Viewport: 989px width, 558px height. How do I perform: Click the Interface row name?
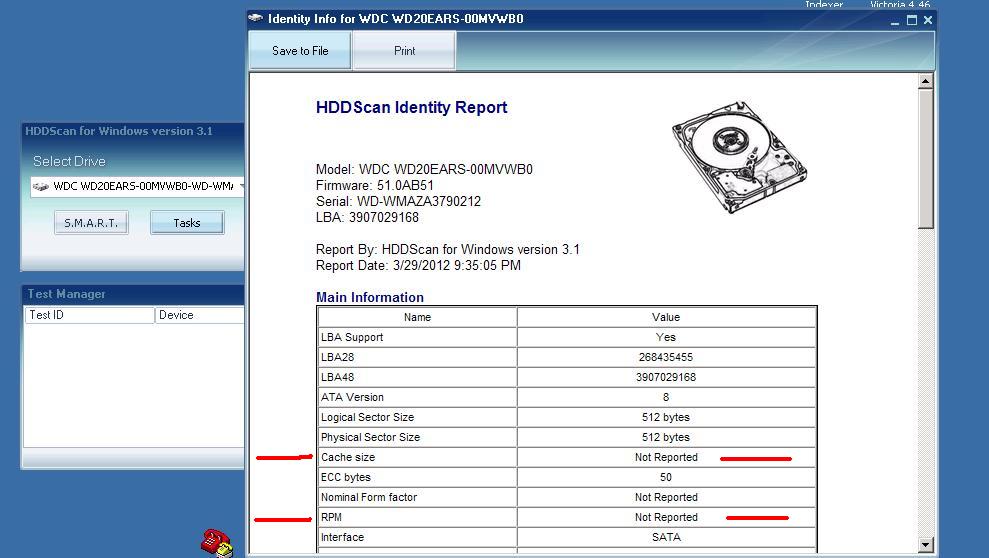(342, 537)
